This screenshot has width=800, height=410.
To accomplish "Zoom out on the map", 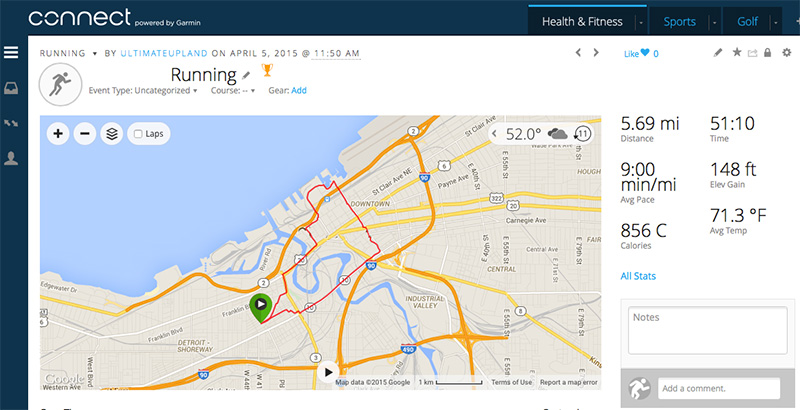I will click(84, 133).
